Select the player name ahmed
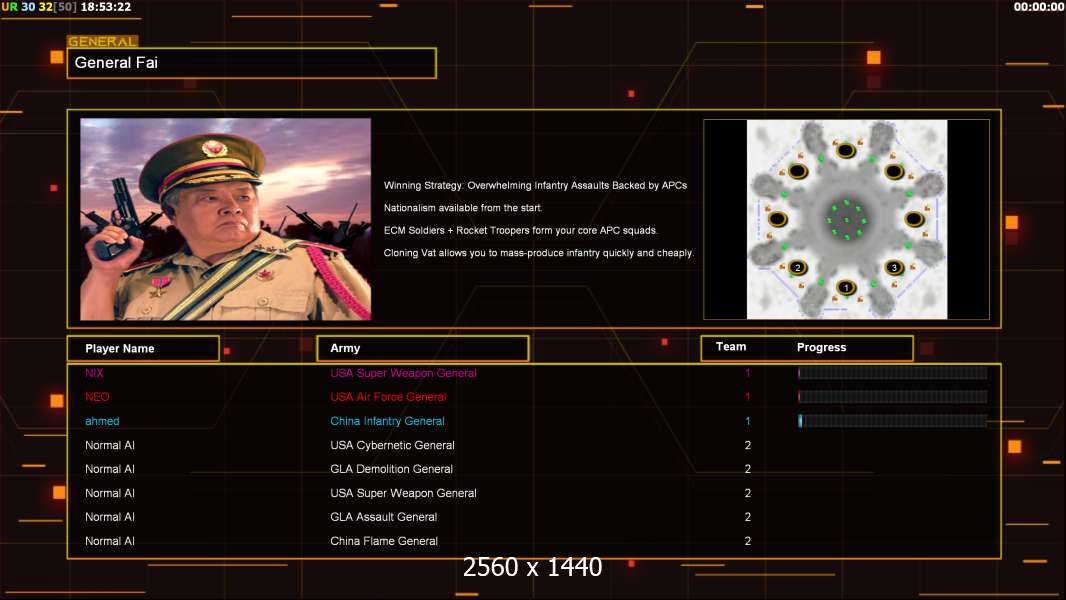 click(102, 421)
